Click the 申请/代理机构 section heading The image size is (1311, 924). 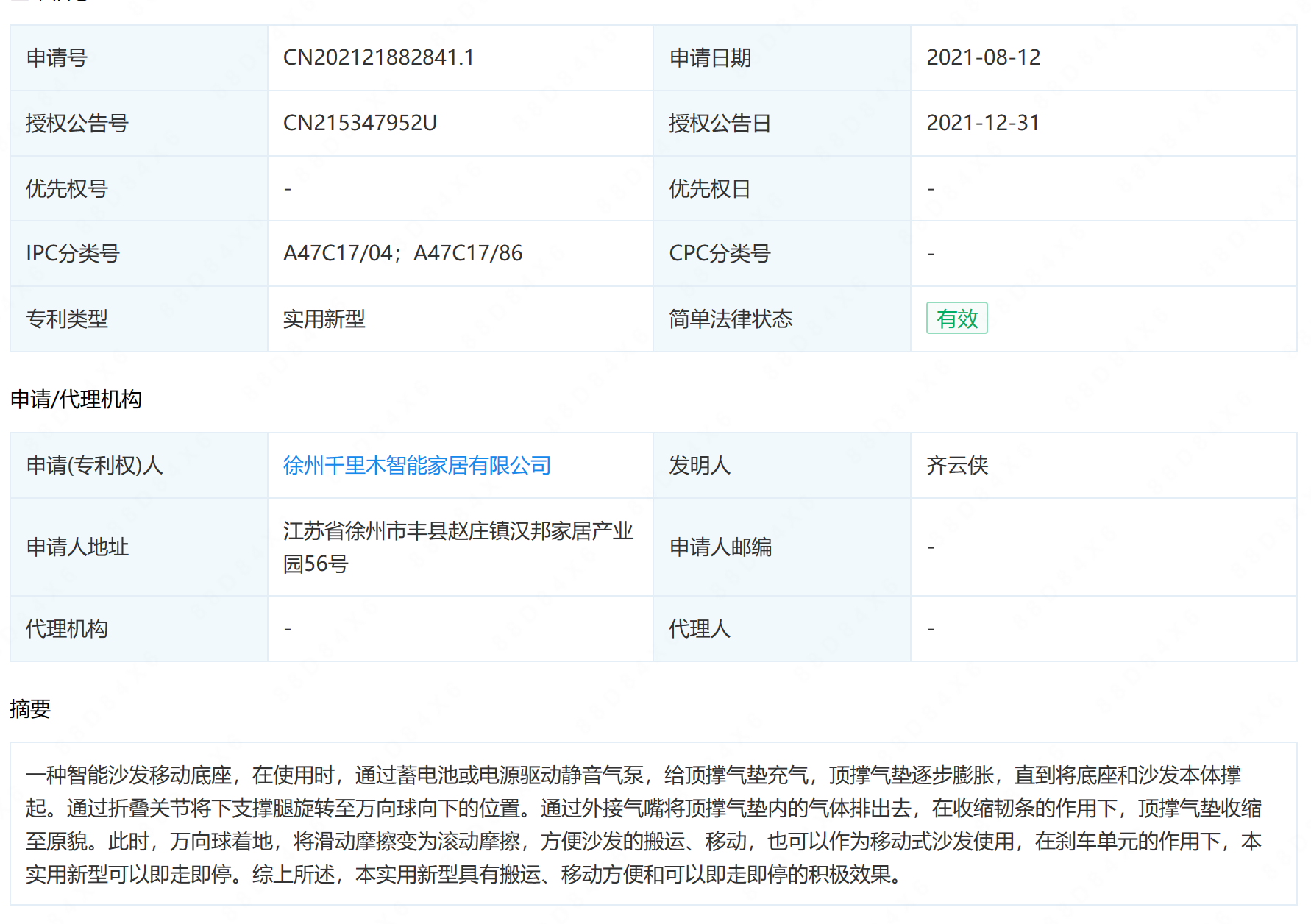(x=77, y=399)
